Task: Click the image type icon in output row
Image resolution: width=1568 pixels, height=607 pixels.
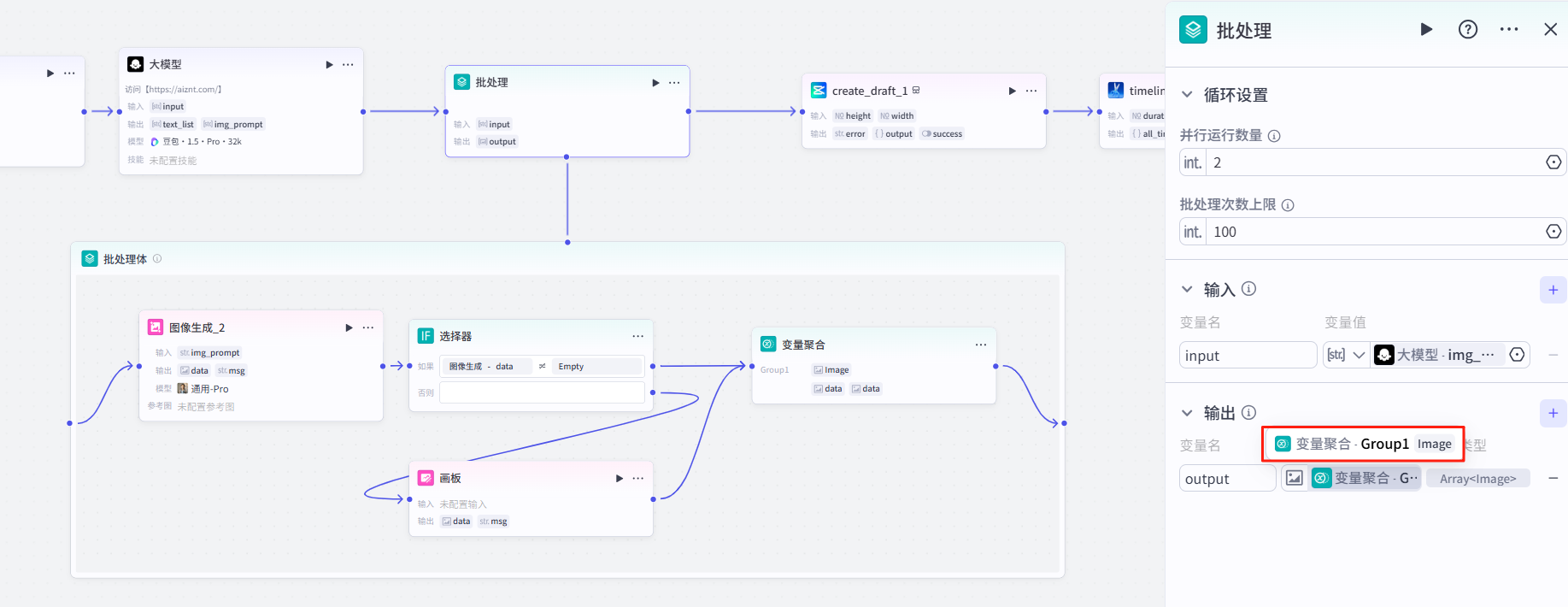Action: (1295, 479)
